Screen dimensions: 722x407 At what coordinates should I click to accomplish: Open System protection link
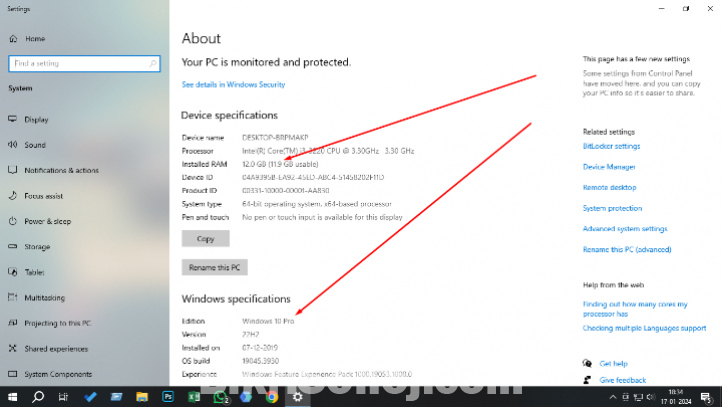tap(612, 209)
